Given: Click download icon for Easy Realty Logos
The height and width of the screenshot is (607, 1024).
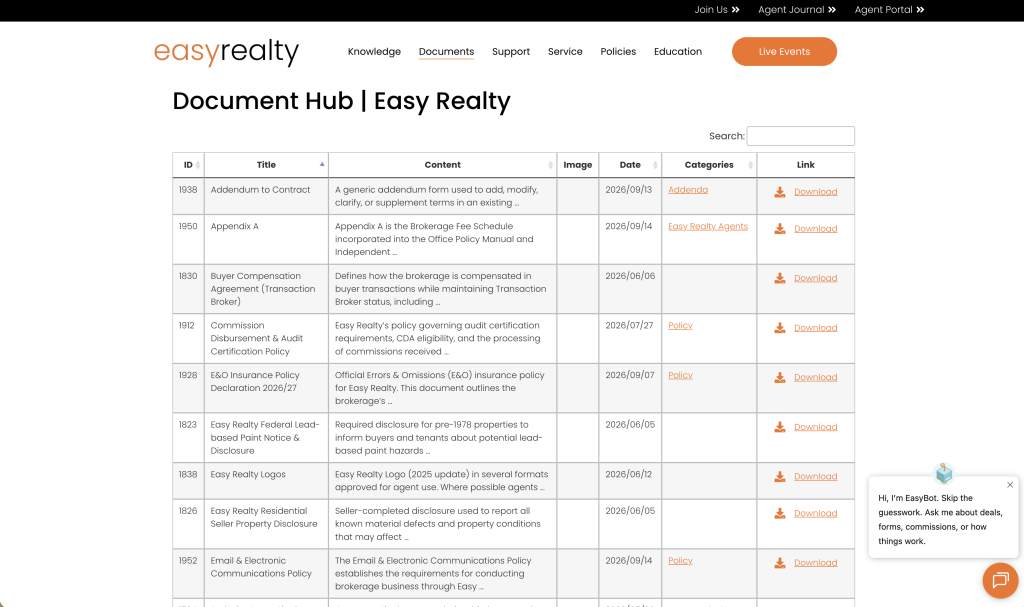Looking at the screenshot, I should point(780,477).
